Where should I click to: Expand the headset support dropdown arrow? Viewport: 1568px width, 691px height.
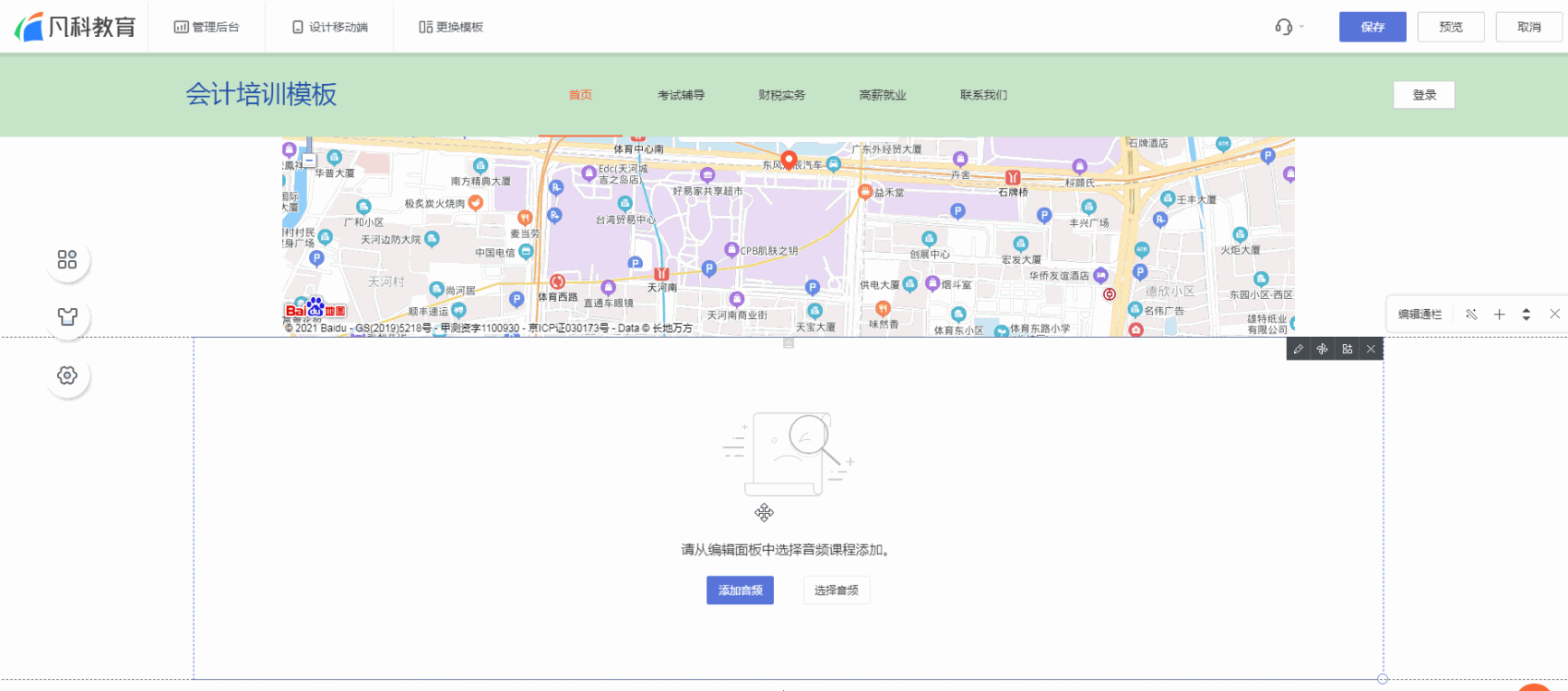[x=1301, y=27]
